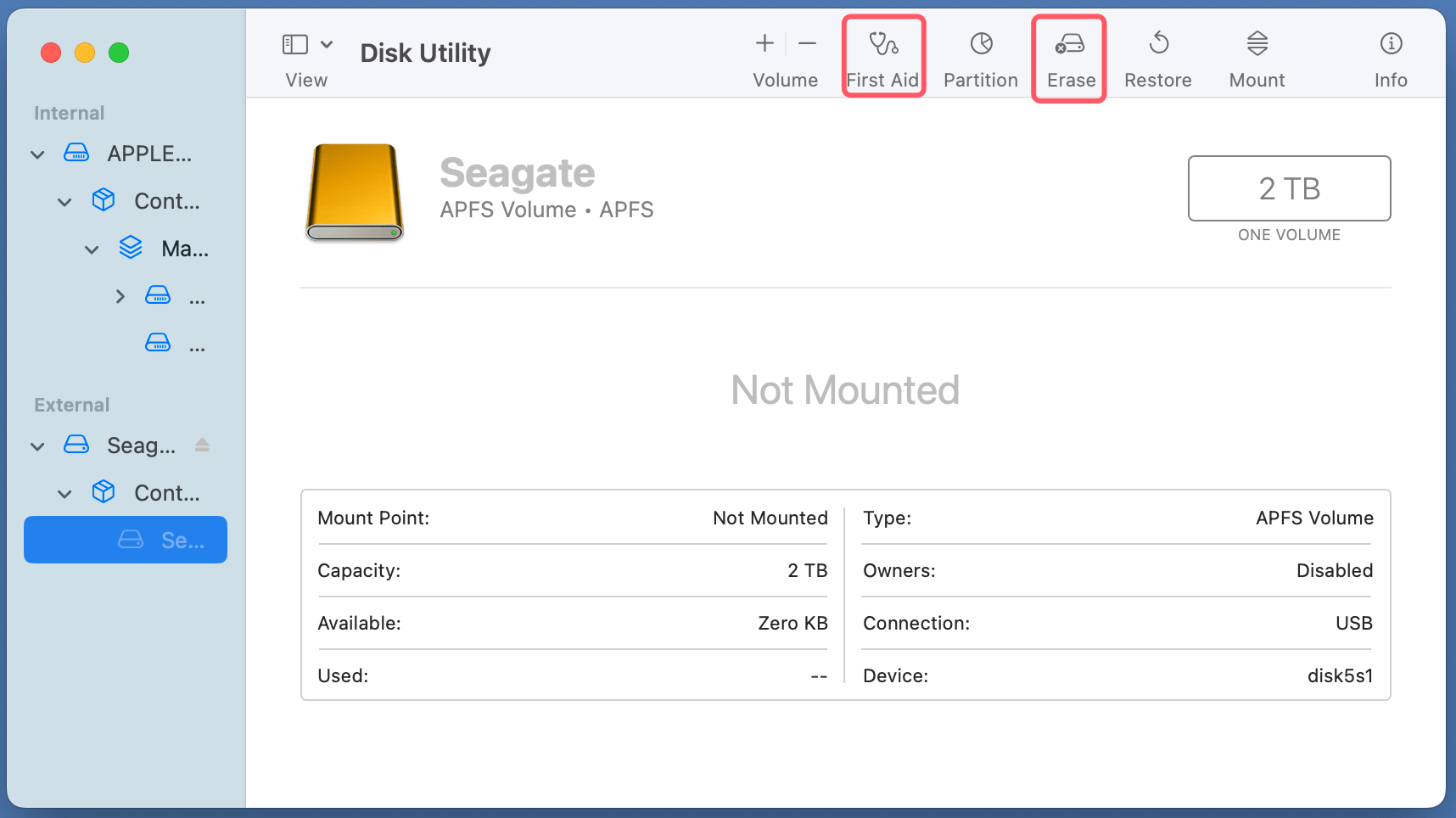Toggle the remove volume minus button
The image size is (1456, 818).
(x=805, y=42)
